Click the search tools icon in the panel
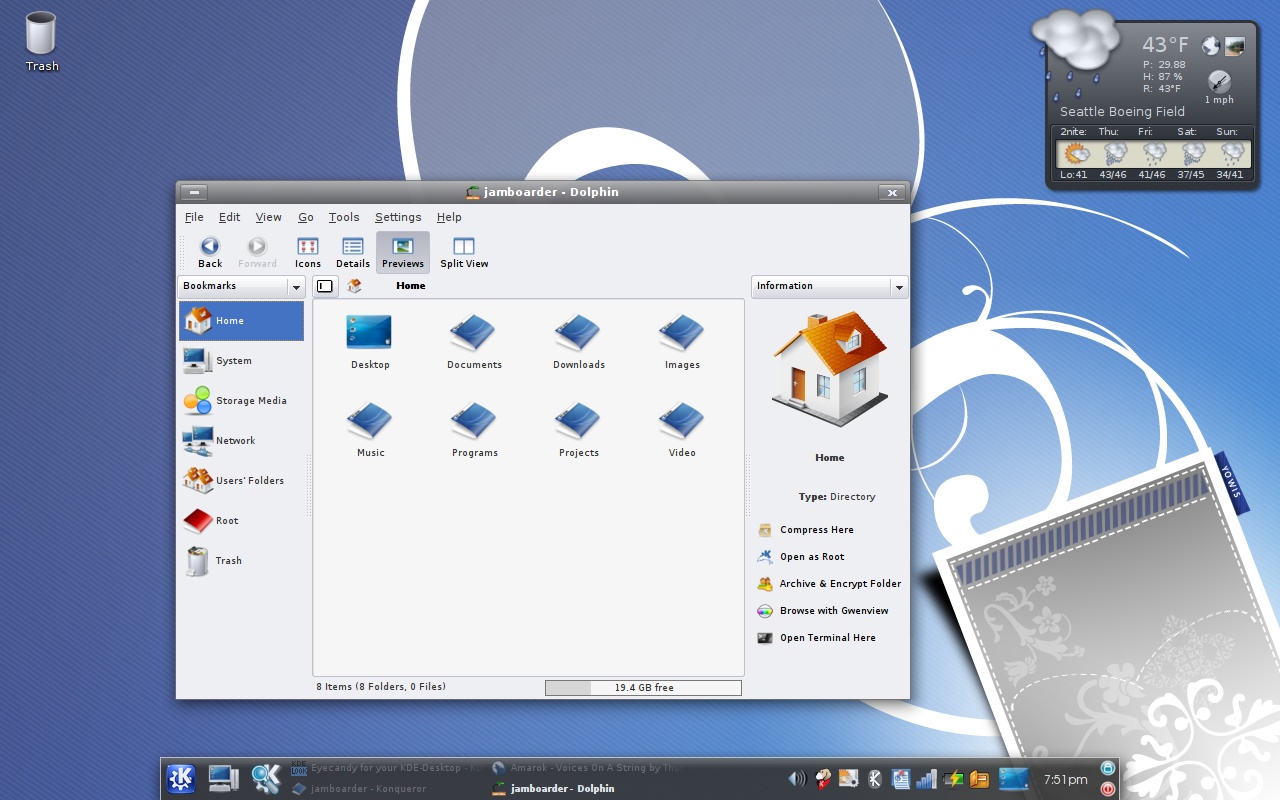 pyautogui.click(x=266, y=778)
